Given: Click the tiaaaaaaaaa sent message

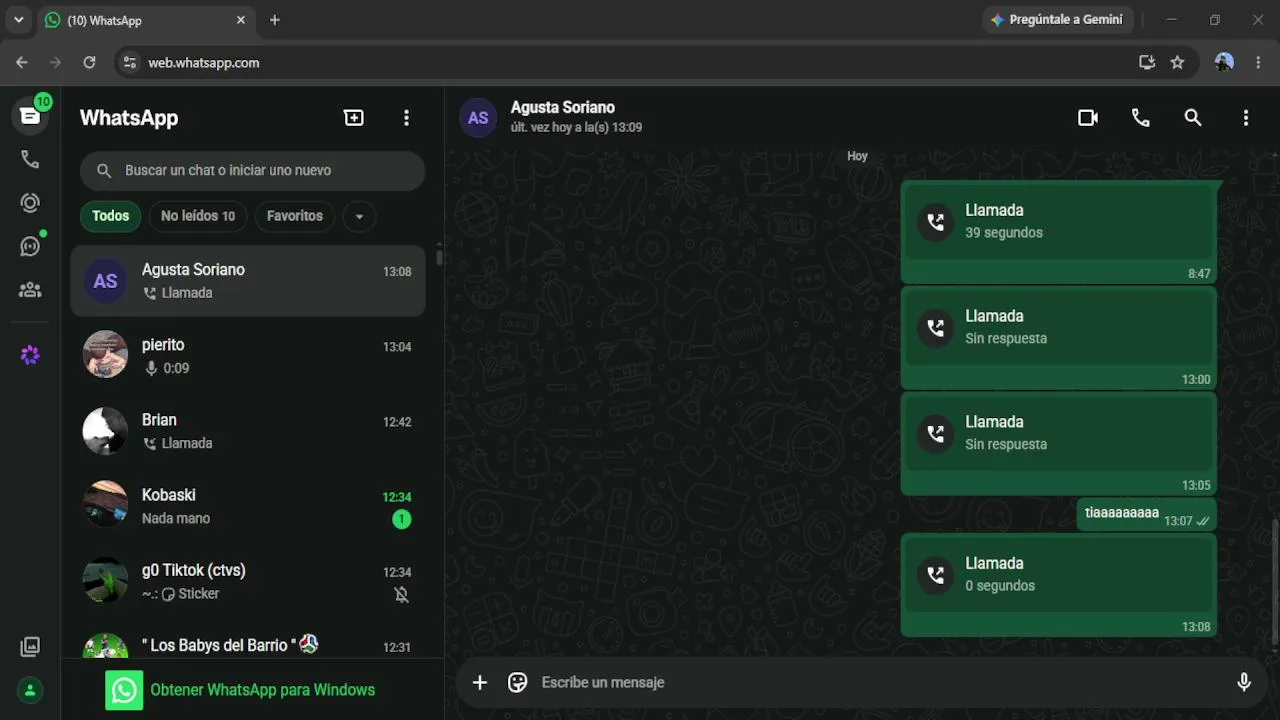Looking at the screenshot, I should click(1147, 514).
